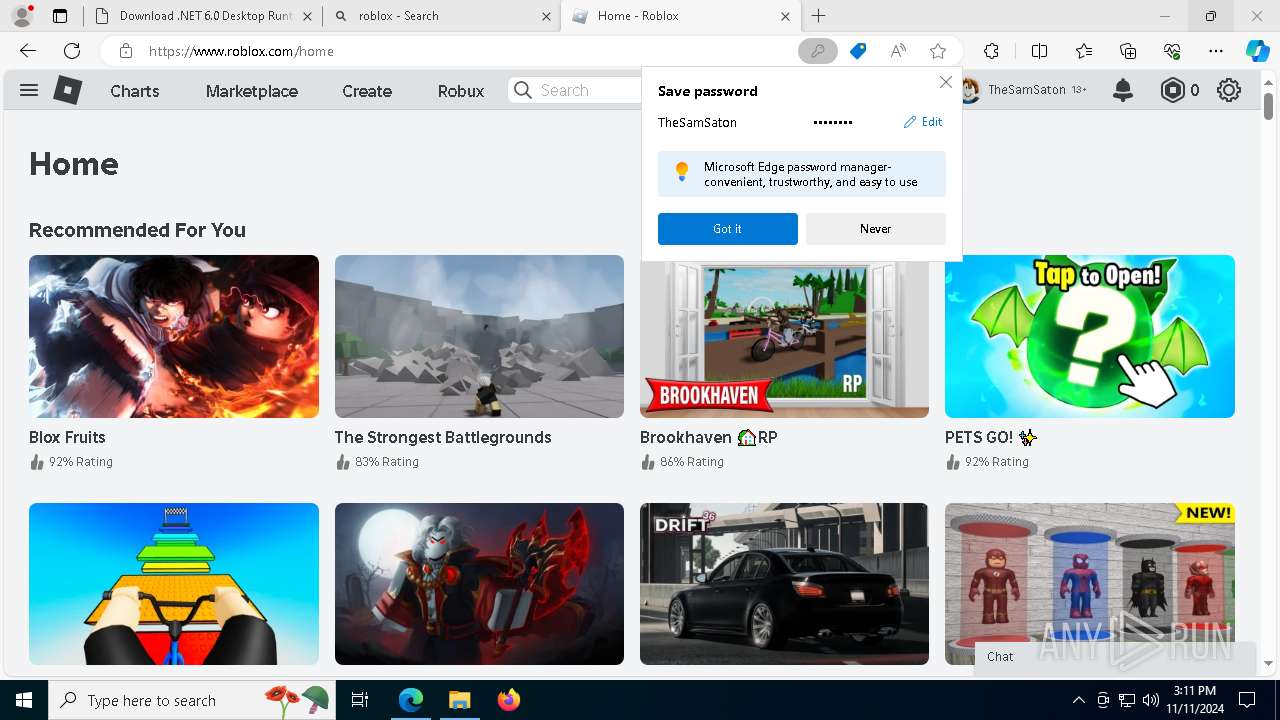
Task: Open the Windows Start menu
Action: coord(24,700)
